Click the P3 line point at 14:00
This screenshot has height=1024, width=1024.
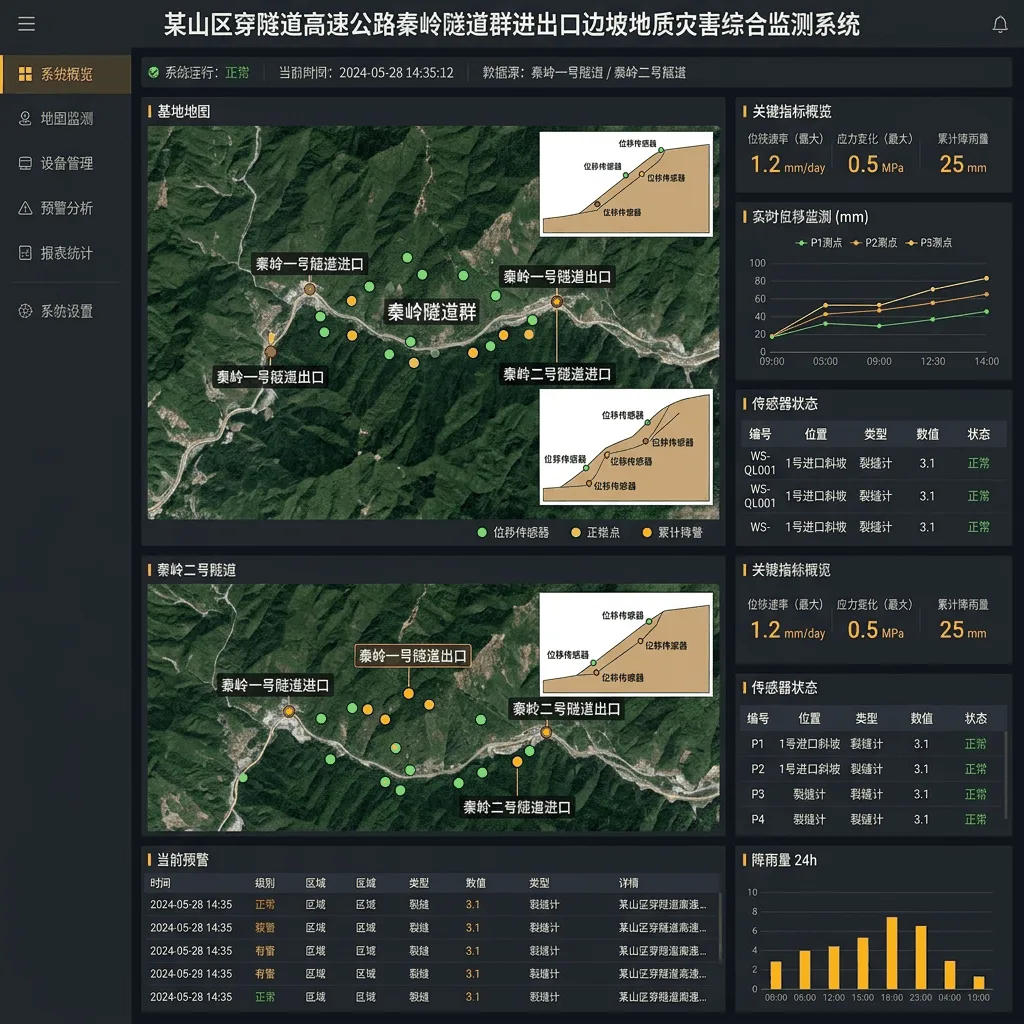coord(986,278)
